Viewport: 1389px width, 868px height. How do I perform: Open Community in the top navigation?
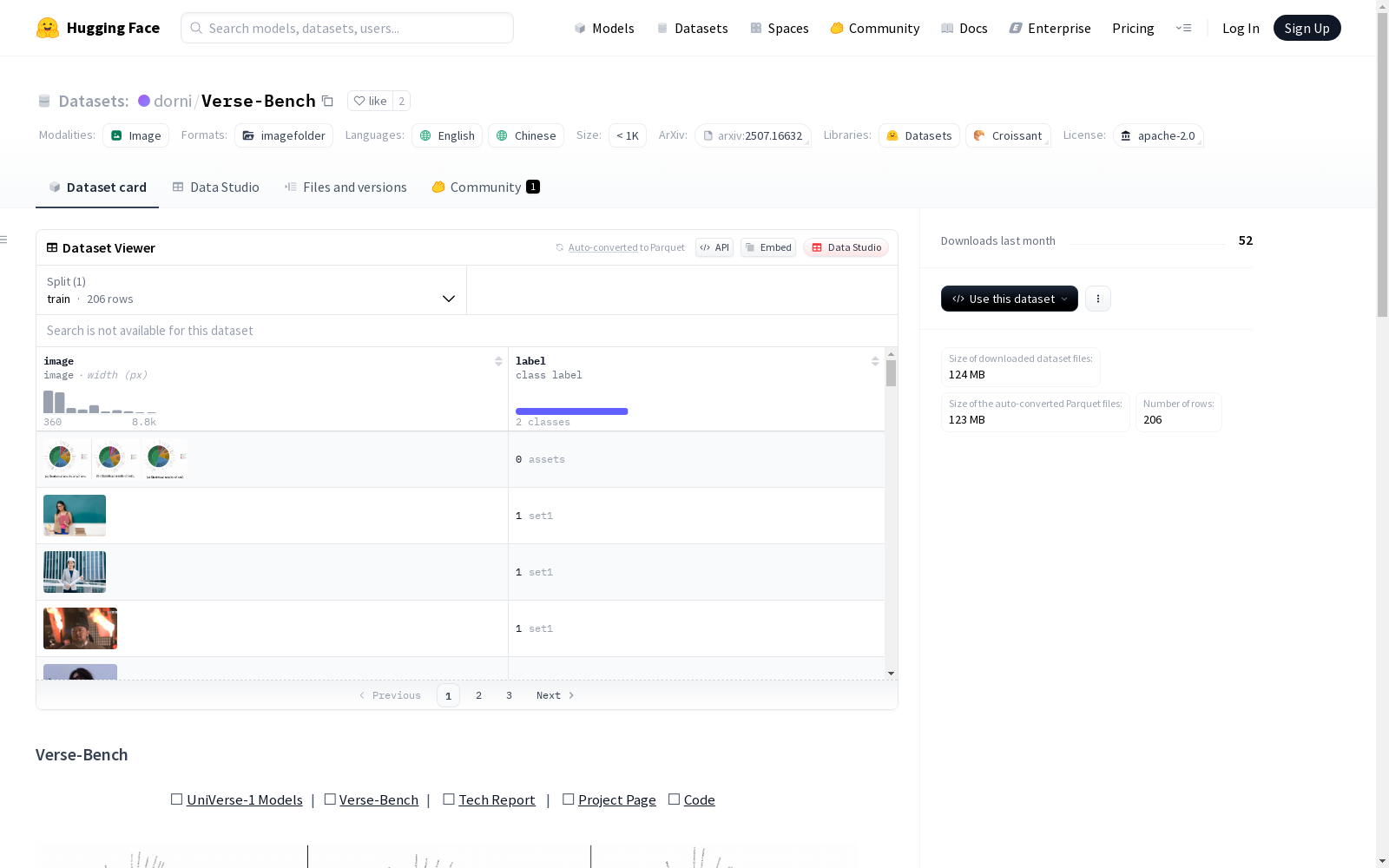click(x=875, y=28)
